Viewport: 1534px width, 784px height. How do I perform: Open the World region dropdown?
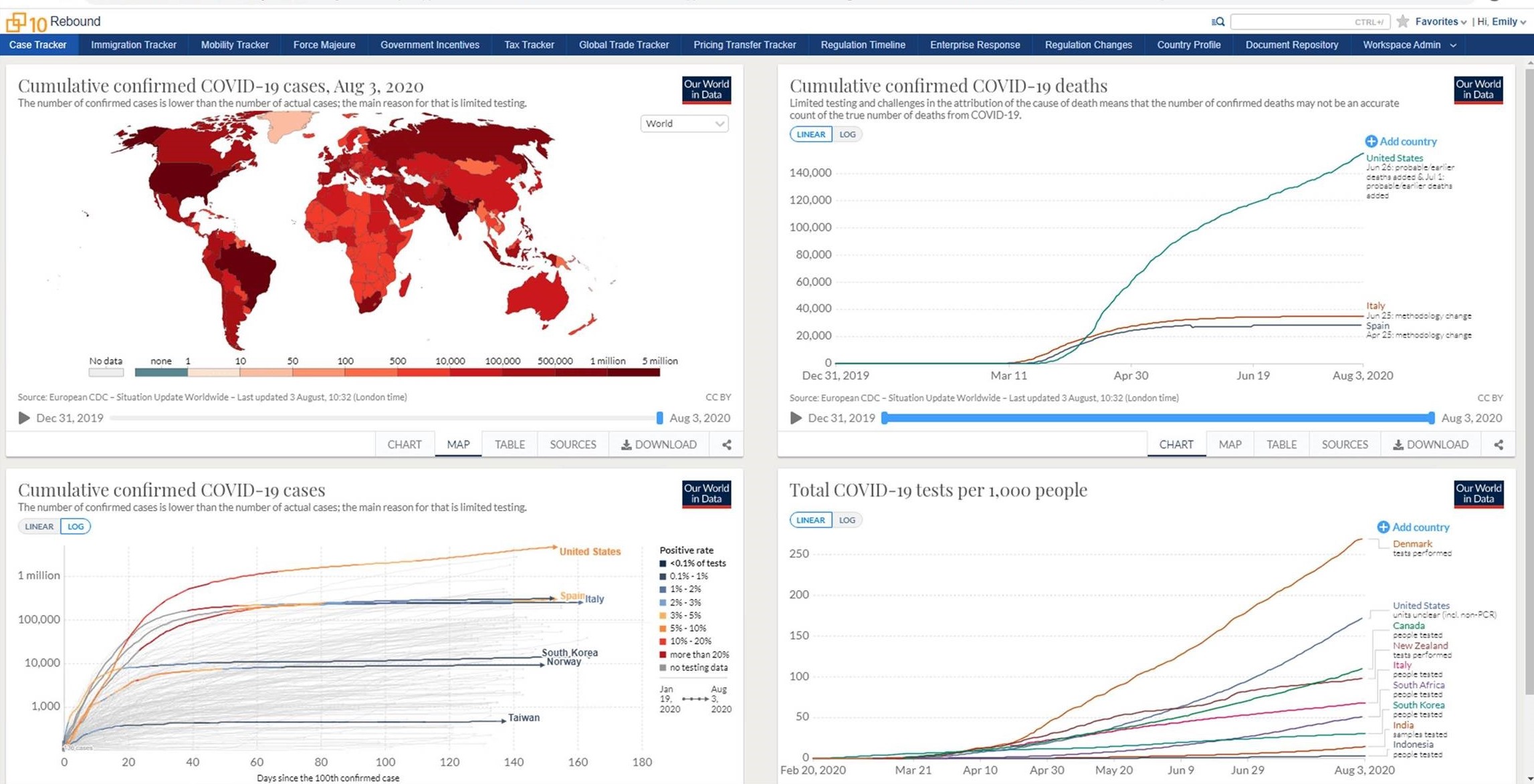[x=684, y=124]
